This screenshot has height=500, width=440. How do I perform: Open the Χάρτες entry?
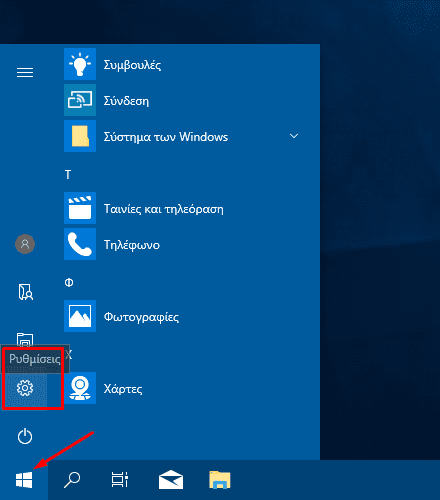point(123,389)
